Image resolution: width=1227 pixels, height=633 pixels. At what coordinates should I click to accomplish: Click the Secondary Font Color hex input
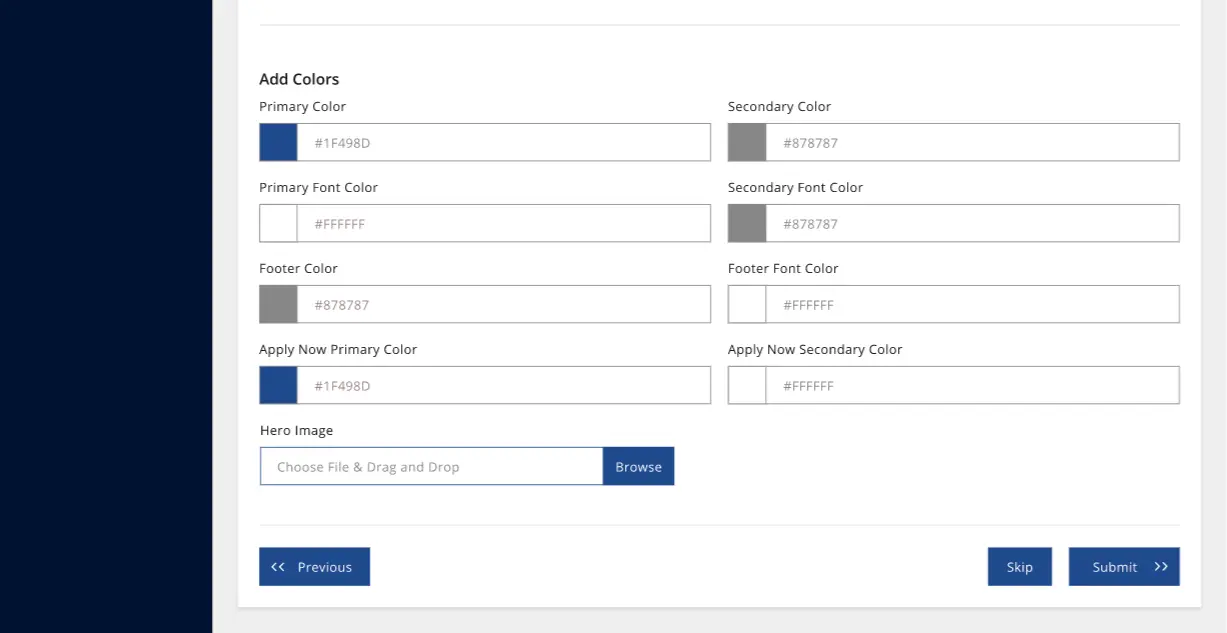[973, 223]
